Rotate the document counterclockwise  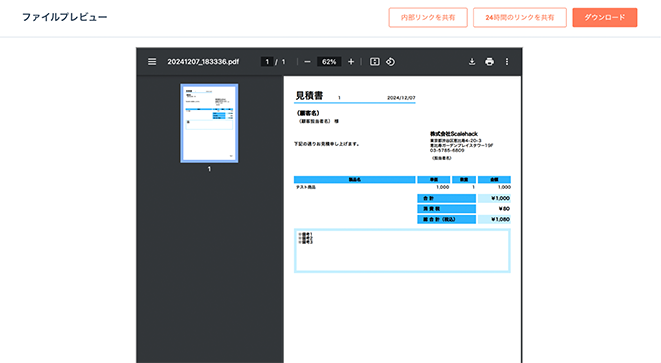(390, 62)
